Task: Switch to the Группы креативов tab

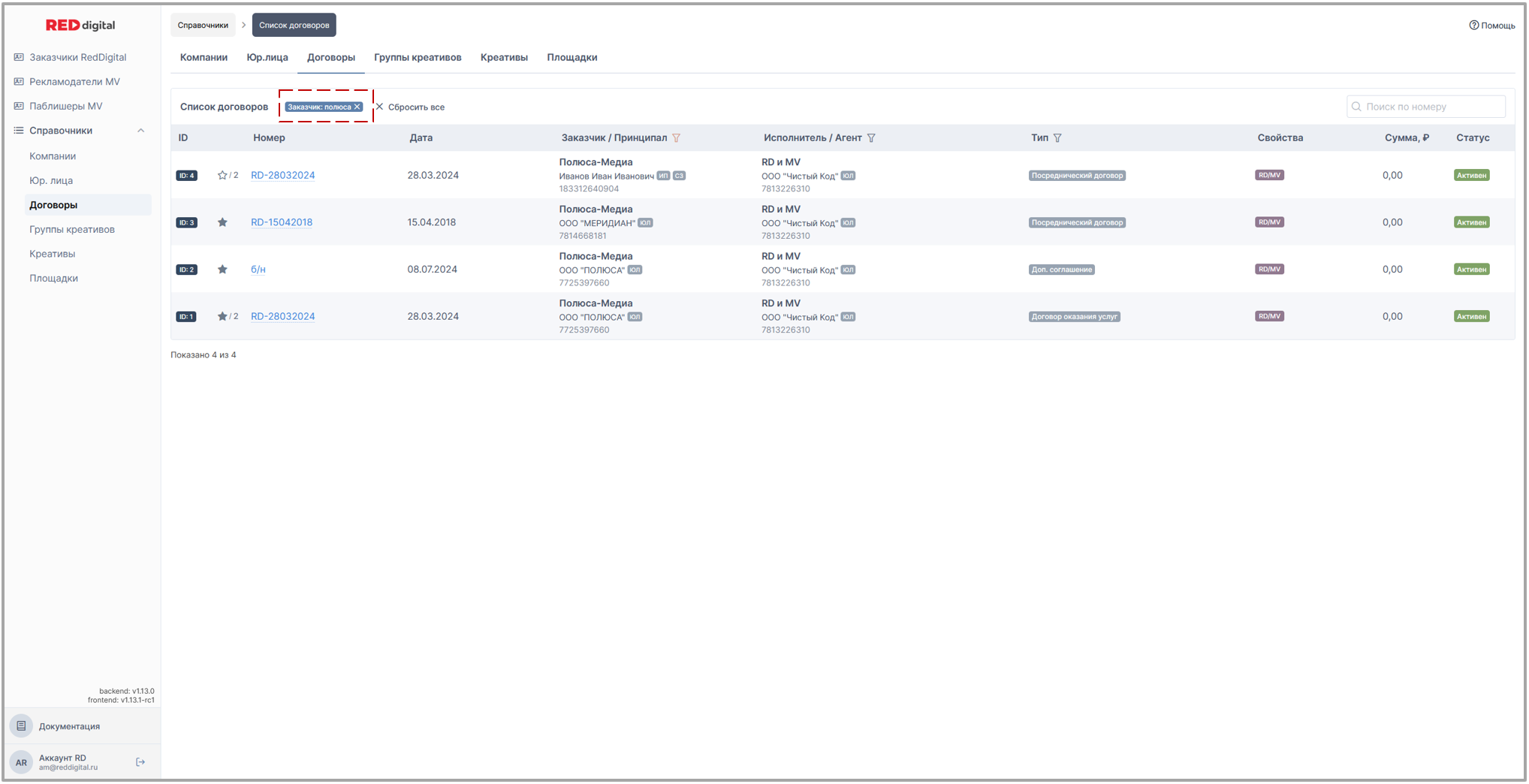Action: click(x=418, y=57)
